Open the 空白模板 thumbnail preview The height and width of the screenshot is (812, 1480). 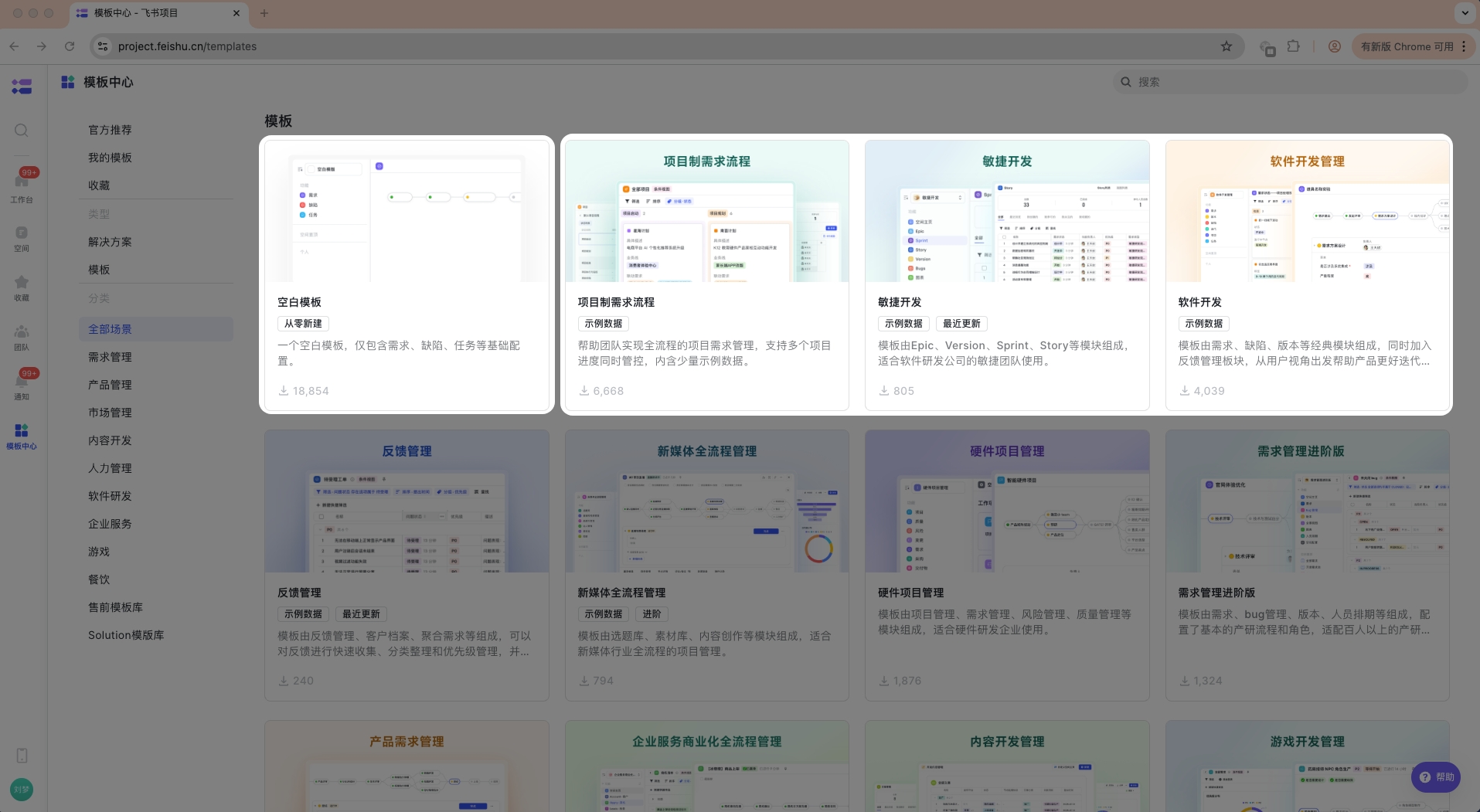pos(407,211)
